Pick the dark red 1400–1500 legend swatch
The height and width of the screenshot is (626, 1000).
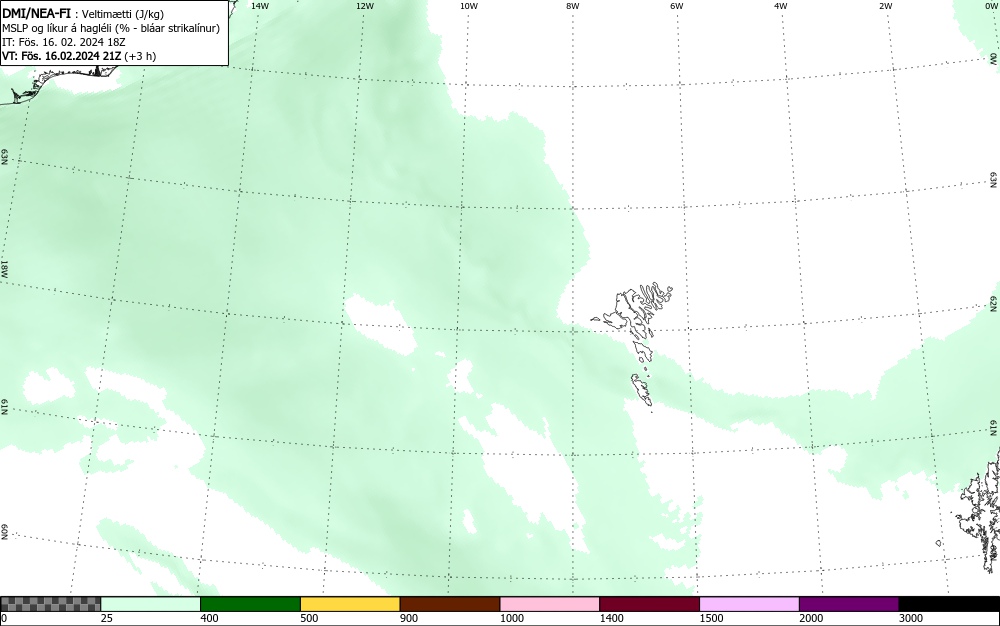coord(649,604)
